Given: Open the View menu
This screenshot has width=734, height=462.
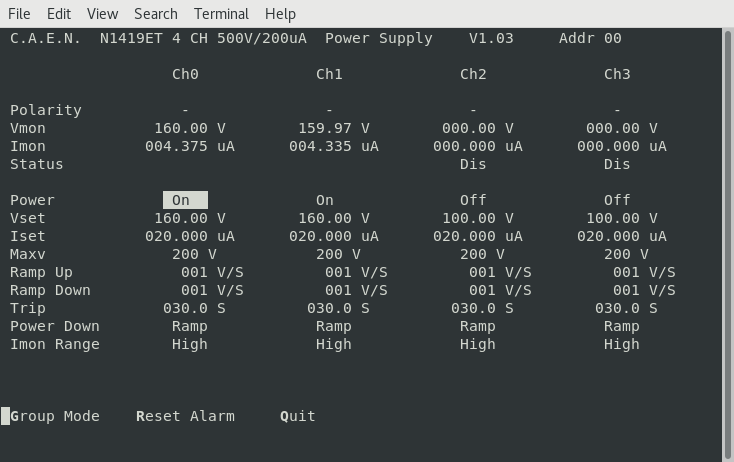Looking at the screenshot, I should pos(102,14).
